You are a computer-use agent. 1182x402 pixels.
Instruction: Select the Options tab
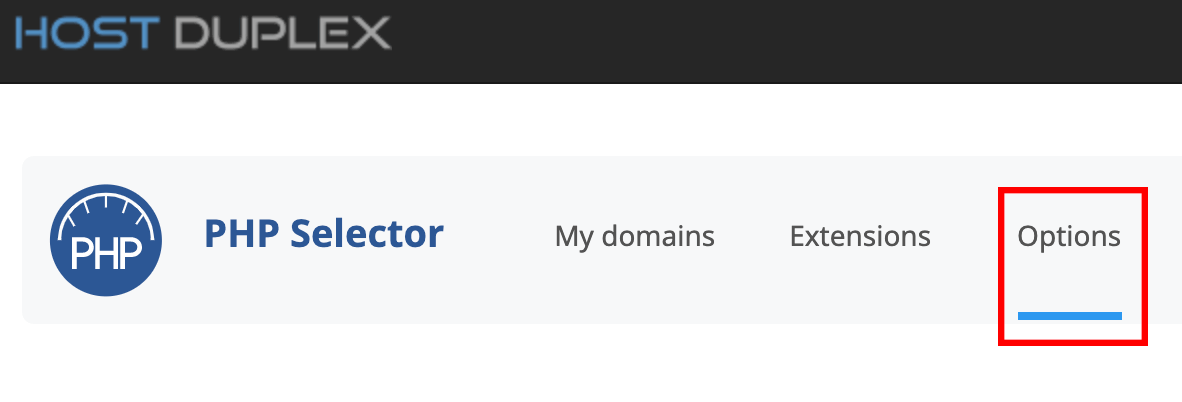click(1069, 237)
